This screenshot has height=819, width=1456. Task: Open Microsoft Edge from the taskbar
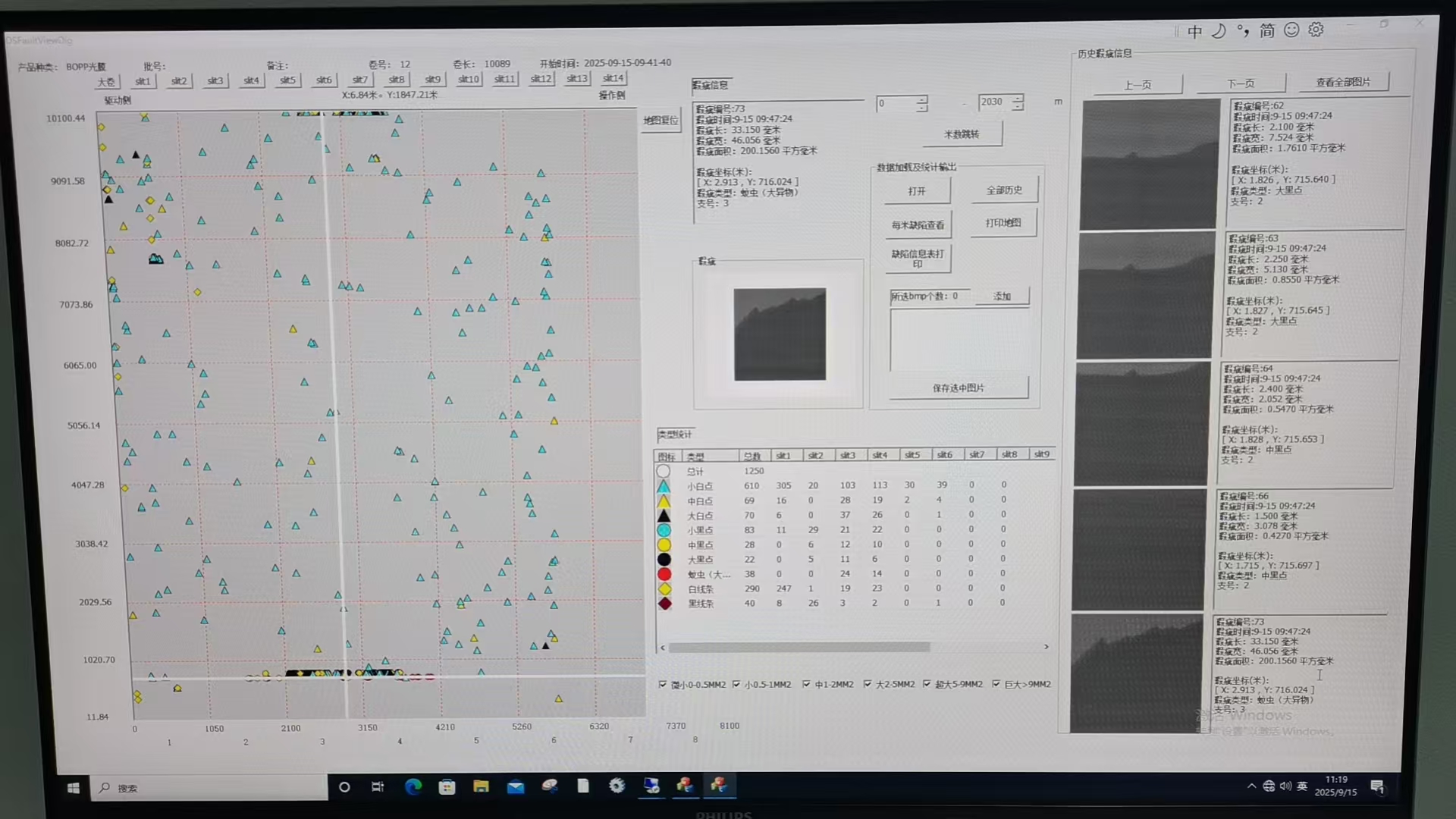click(x=413, y=786)
